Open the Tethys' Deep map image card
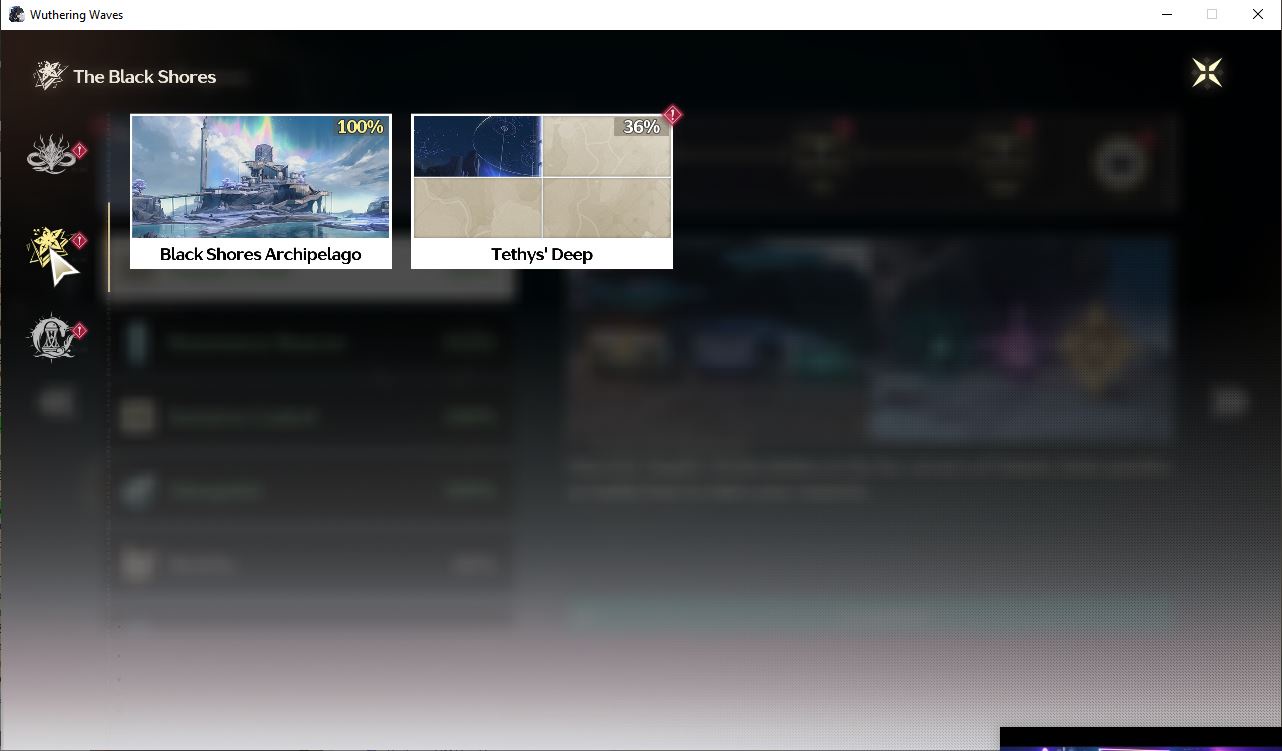Image resolution: width=1282 pixels, height=751 pixels. pos(542,177)
